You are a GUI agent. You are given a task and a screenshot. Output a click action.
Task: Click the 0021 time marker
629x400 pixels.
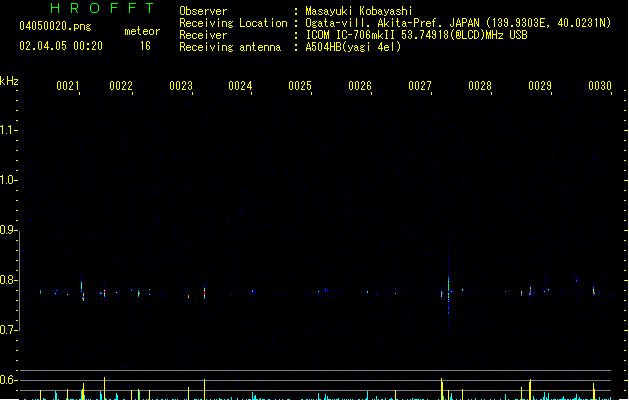tap(68, 86)
